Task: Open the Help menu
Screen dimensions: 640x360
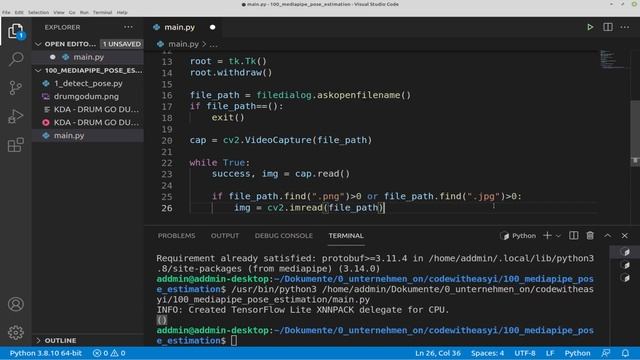Action: pyautogui.click(x=122, y=12)
